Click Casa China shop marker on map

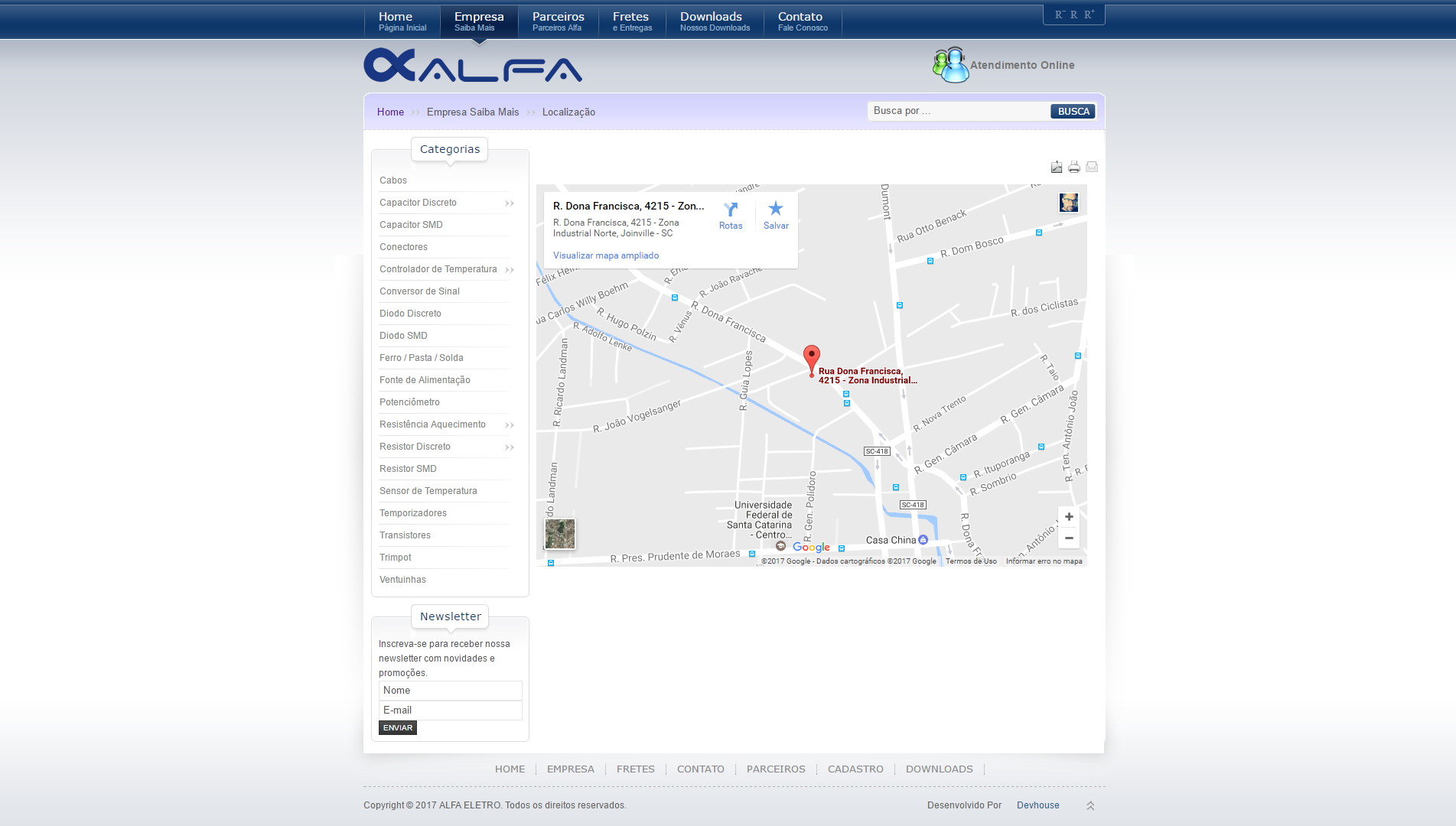[923, 540]
